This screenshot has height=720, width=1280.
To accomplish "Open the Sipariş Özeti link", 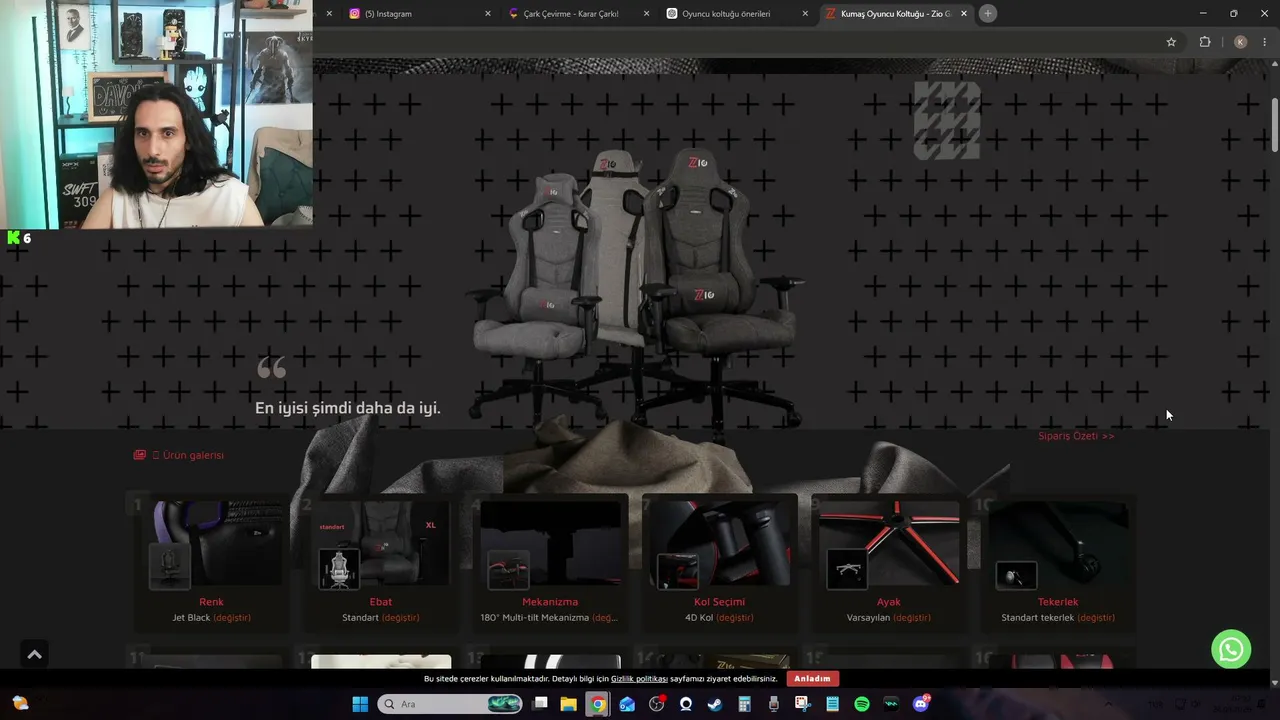I will tap(1076, 436).
